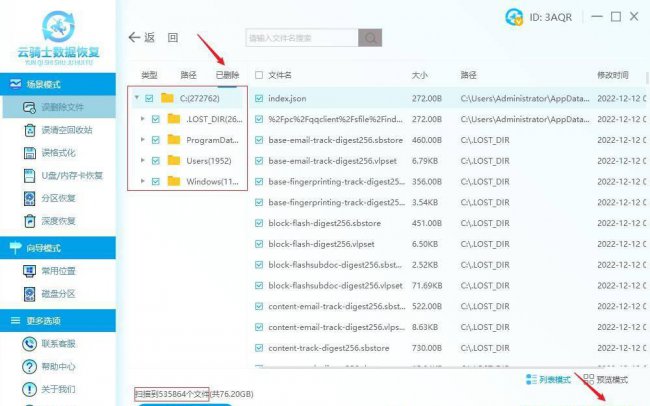Screen dimensions: 650x406
Task: Click the home icon beside back
Action: [x=173, y=38]
